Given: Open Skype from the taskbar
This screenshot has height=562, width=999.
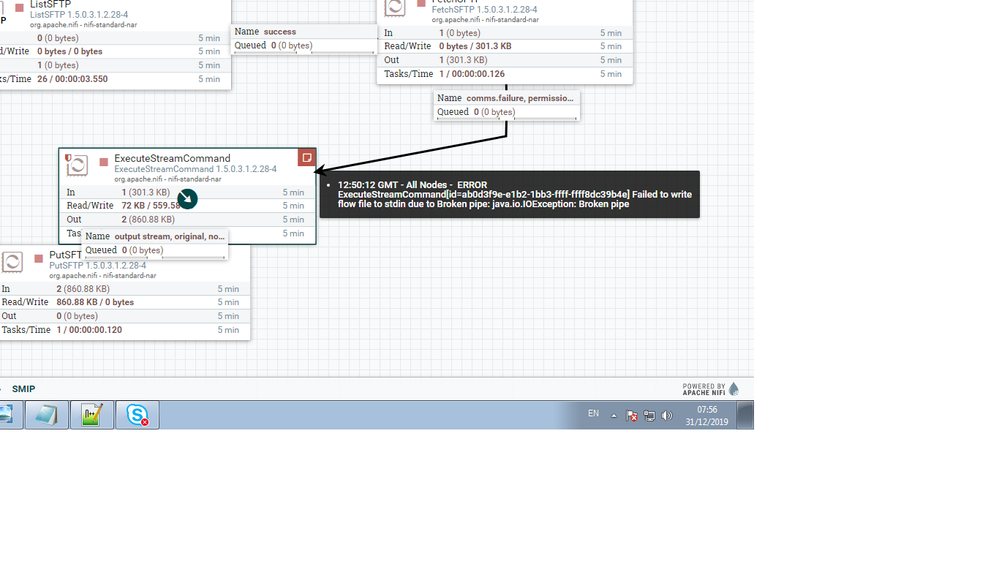Looking at the screenshot, I should [137, 415].
